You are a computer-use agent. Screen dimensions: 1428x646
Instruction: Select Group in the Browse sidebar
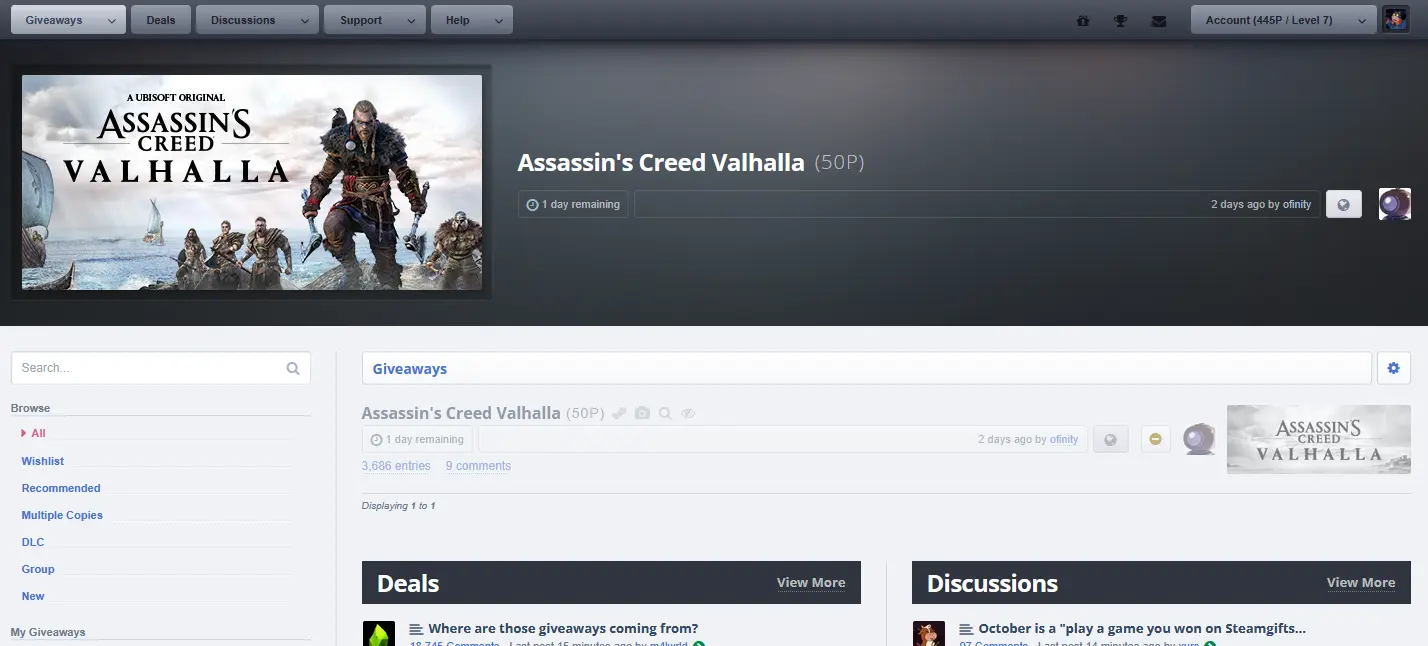pos(38,569)
